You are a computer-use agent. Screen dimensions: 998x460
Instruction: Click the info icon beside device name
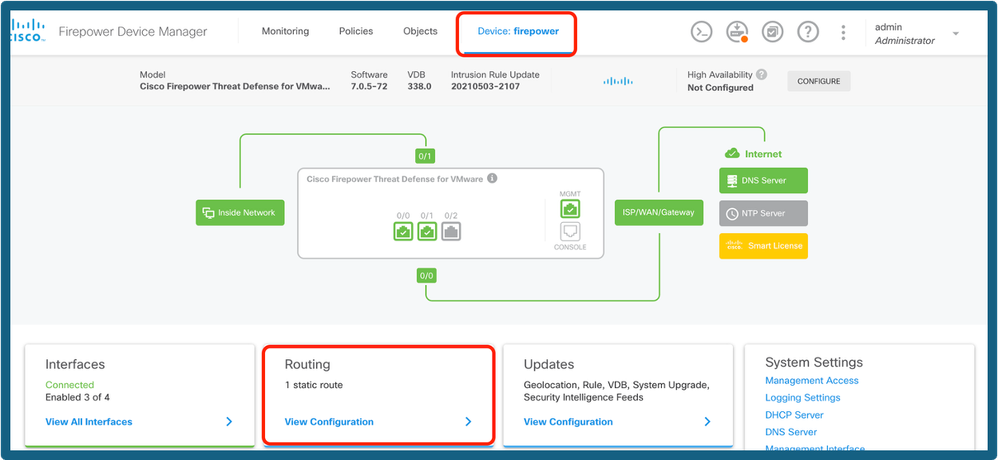(492, 179)
